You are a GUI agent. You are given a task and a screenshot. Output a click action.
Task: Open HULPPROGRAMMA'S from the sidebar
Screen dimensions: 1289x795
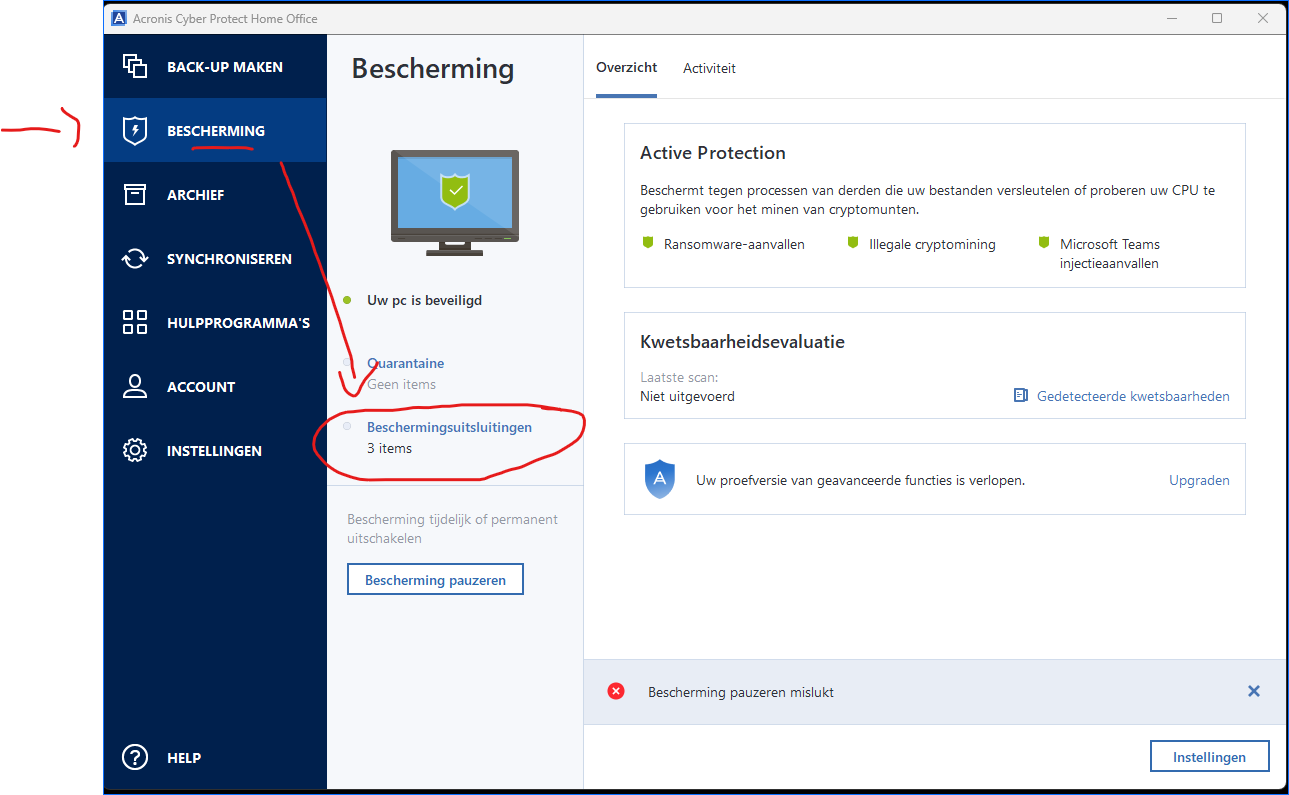tap(215, 323)
